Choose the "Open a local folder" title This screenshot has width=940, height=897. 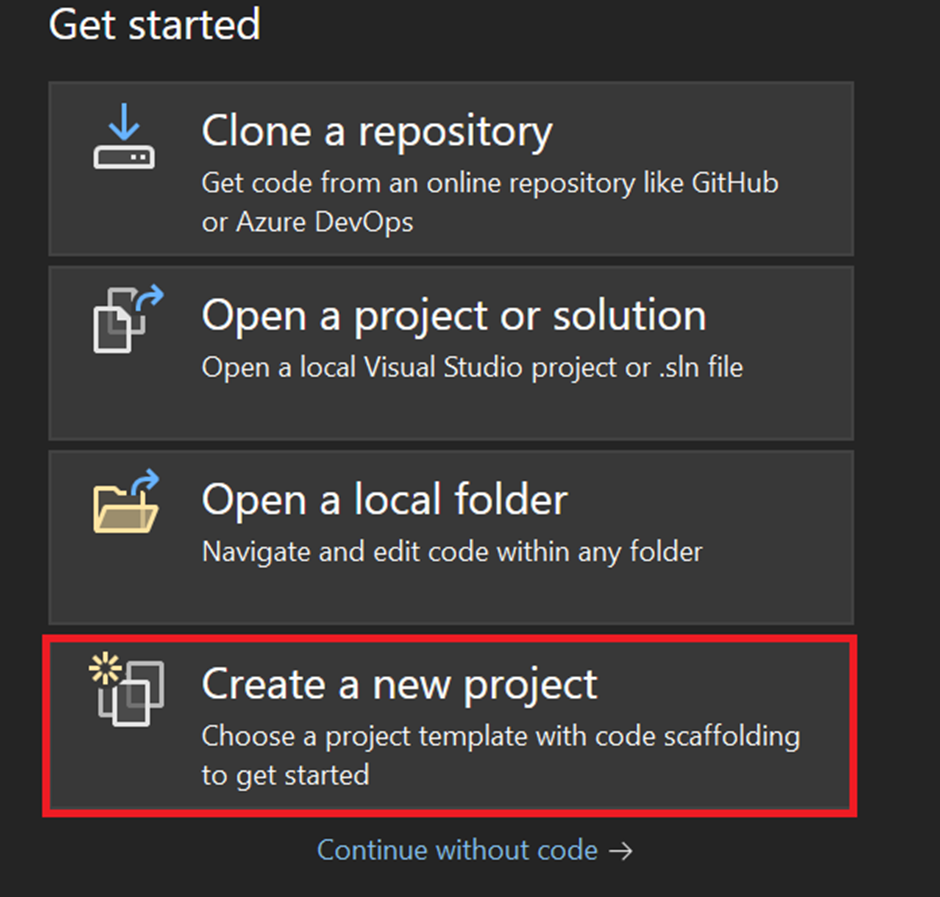coord(384,499)
